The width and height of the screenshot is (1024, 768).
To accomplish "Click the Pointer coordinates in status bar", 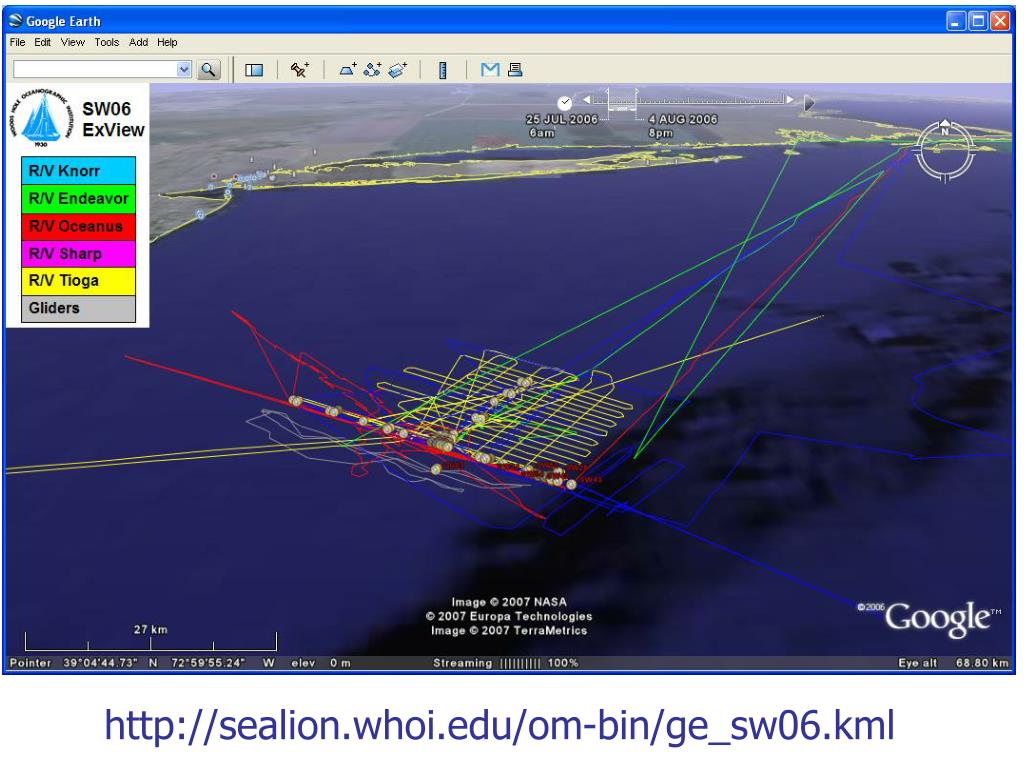I will [141, 663].
